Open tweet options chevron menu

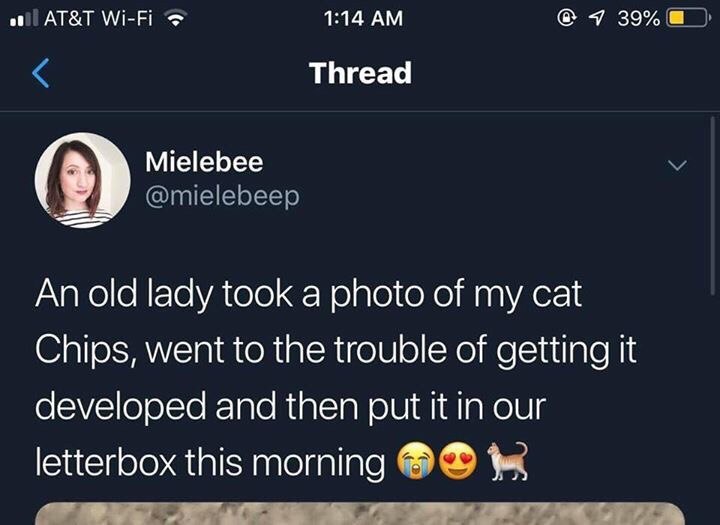coord(677,164)
